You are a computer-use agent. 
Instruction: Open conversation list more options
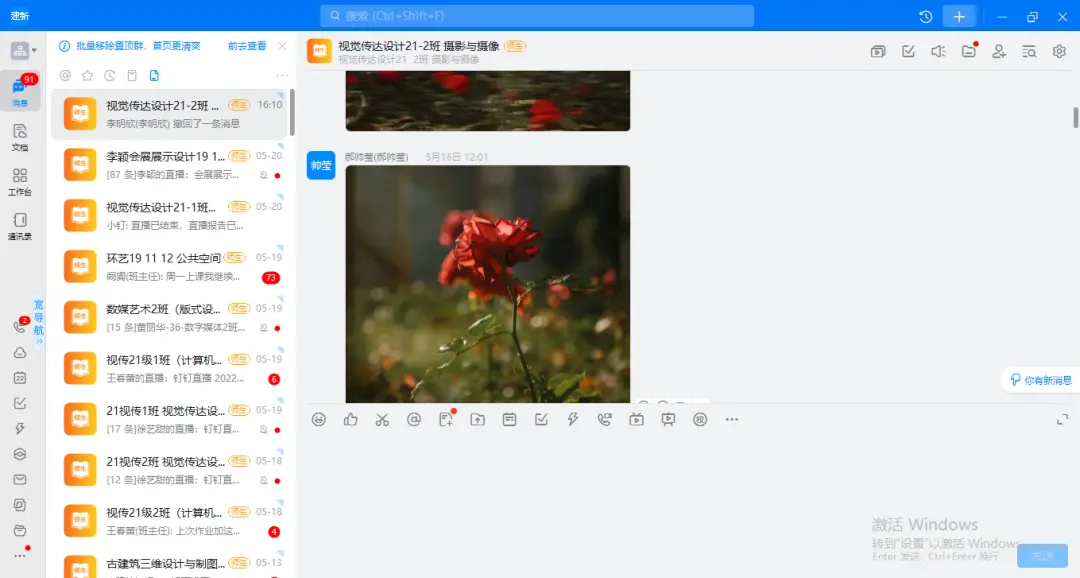coord(282,76)
